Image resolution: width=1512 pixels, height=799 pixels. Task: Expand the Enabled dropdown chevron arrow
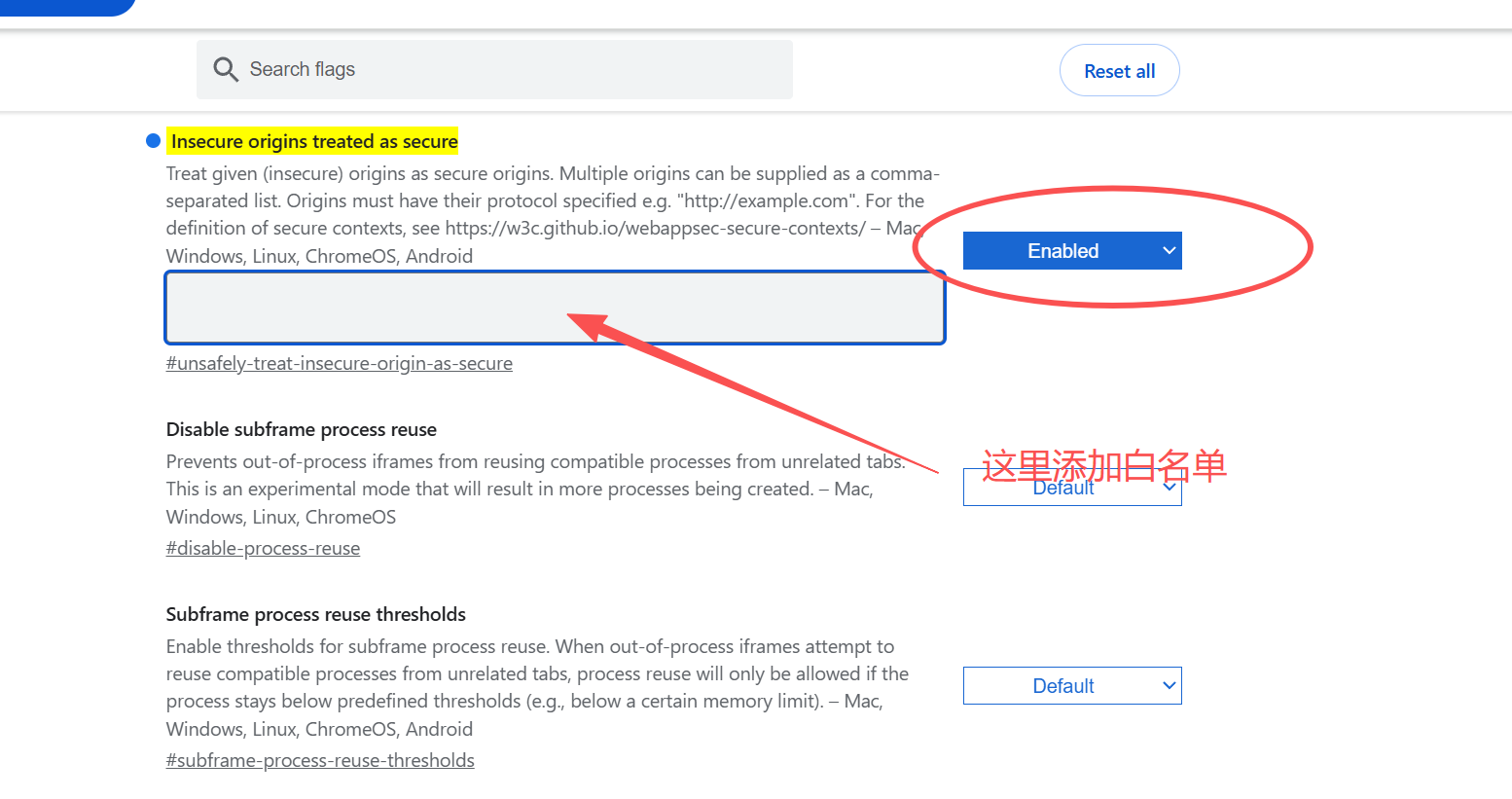pyautogui.click(x=1169, y=251)
